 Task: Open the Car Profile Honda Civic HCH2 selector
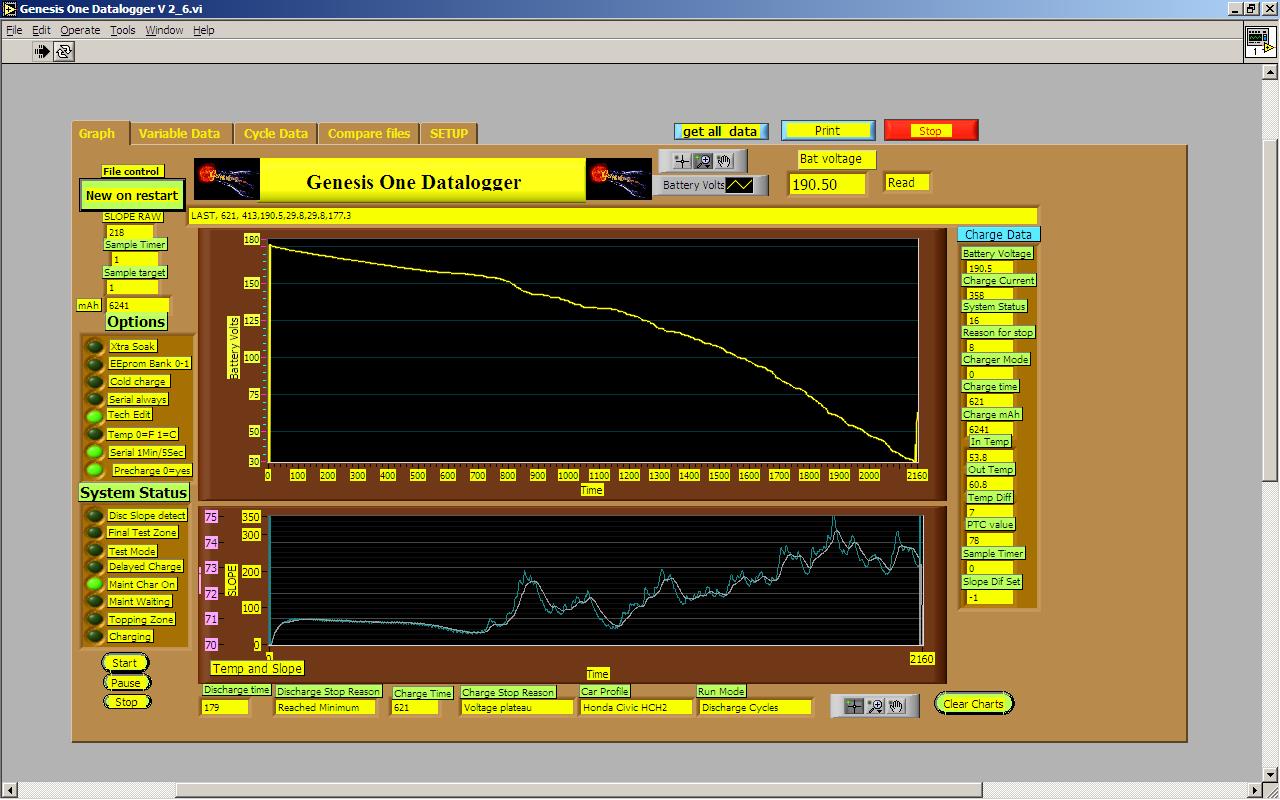point(636,707)
